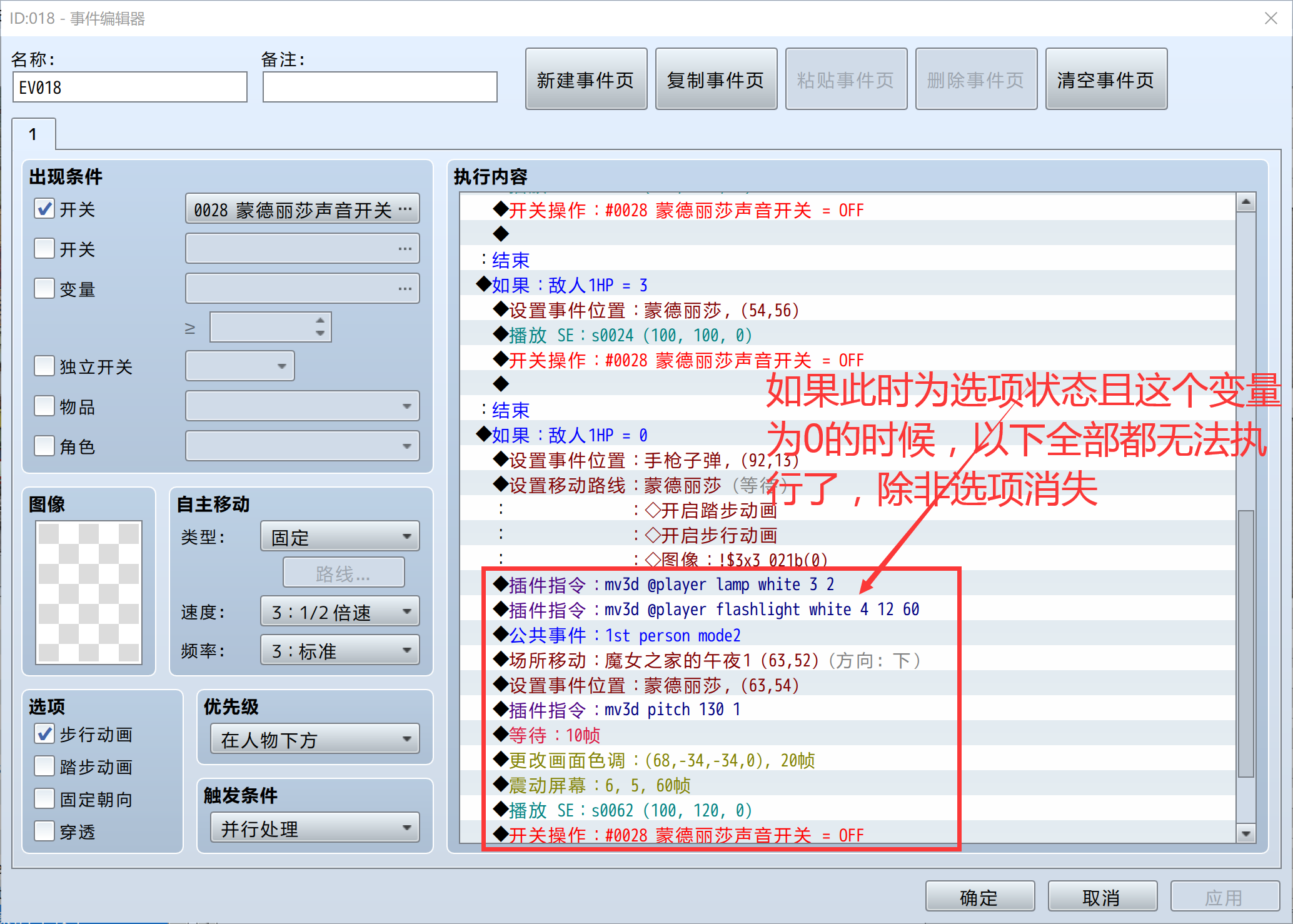Select the 公共事件：1st person mode2 line
Image resolution: width=1293 pixels, height=924 pixels.
click(x=847, y=635)
